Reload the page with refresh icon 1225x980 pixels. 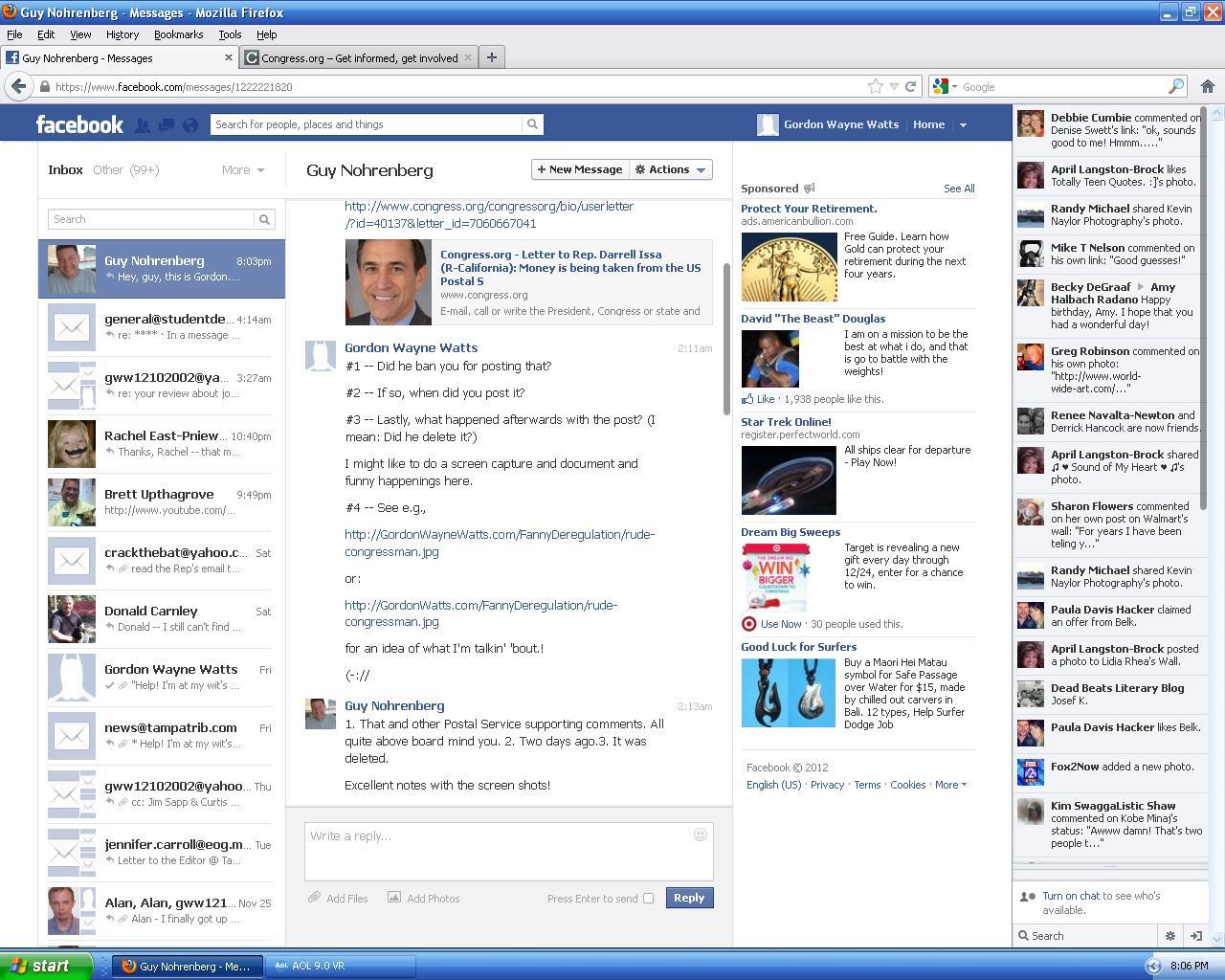click(x=911, y=86)
